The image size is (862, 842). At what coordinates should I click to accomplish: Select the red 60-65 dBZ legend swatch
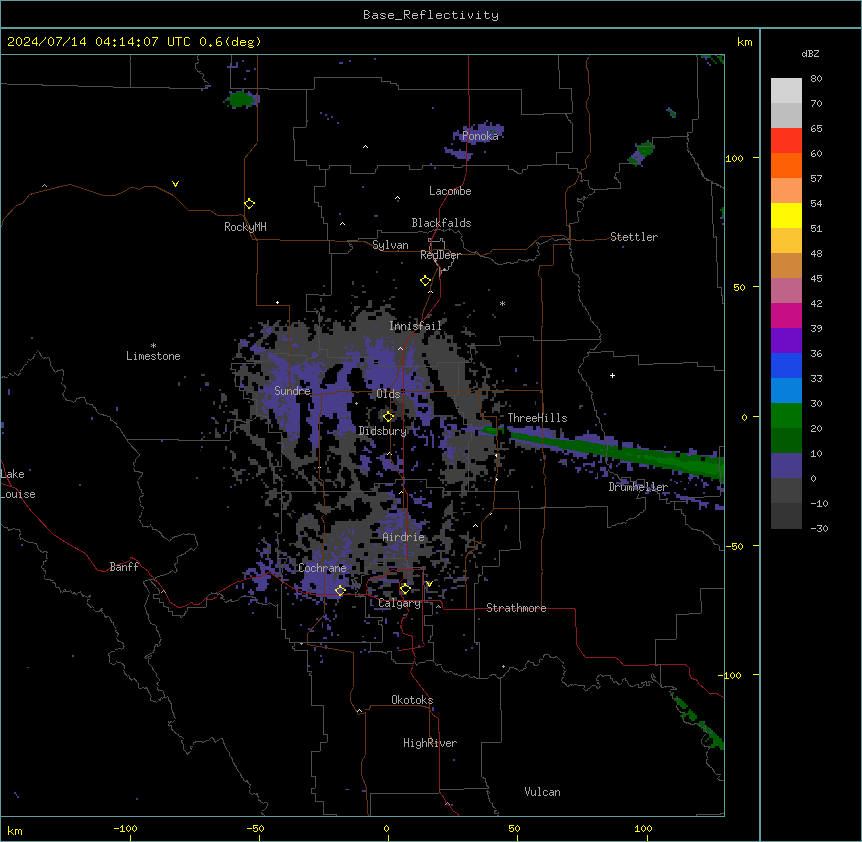click(786, 141)
